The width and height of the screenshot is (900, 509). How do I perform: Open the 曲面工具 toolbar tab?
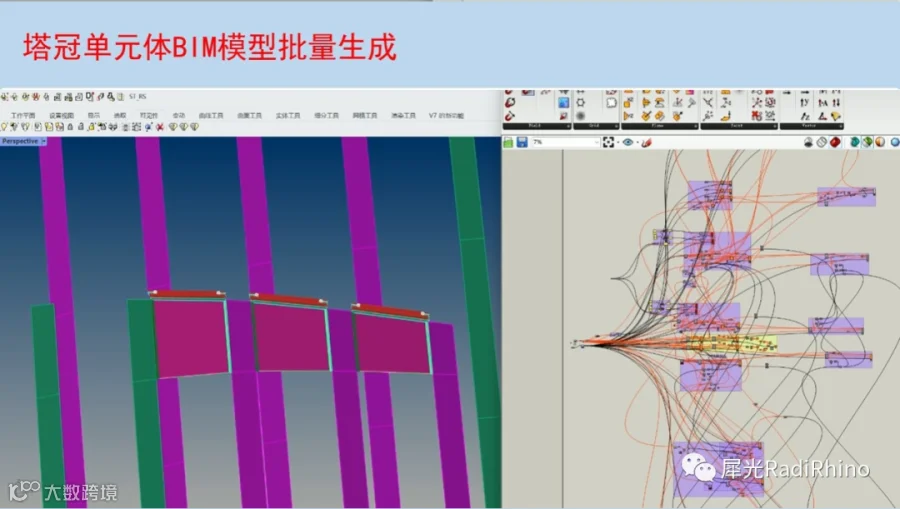tap(249, 115)
